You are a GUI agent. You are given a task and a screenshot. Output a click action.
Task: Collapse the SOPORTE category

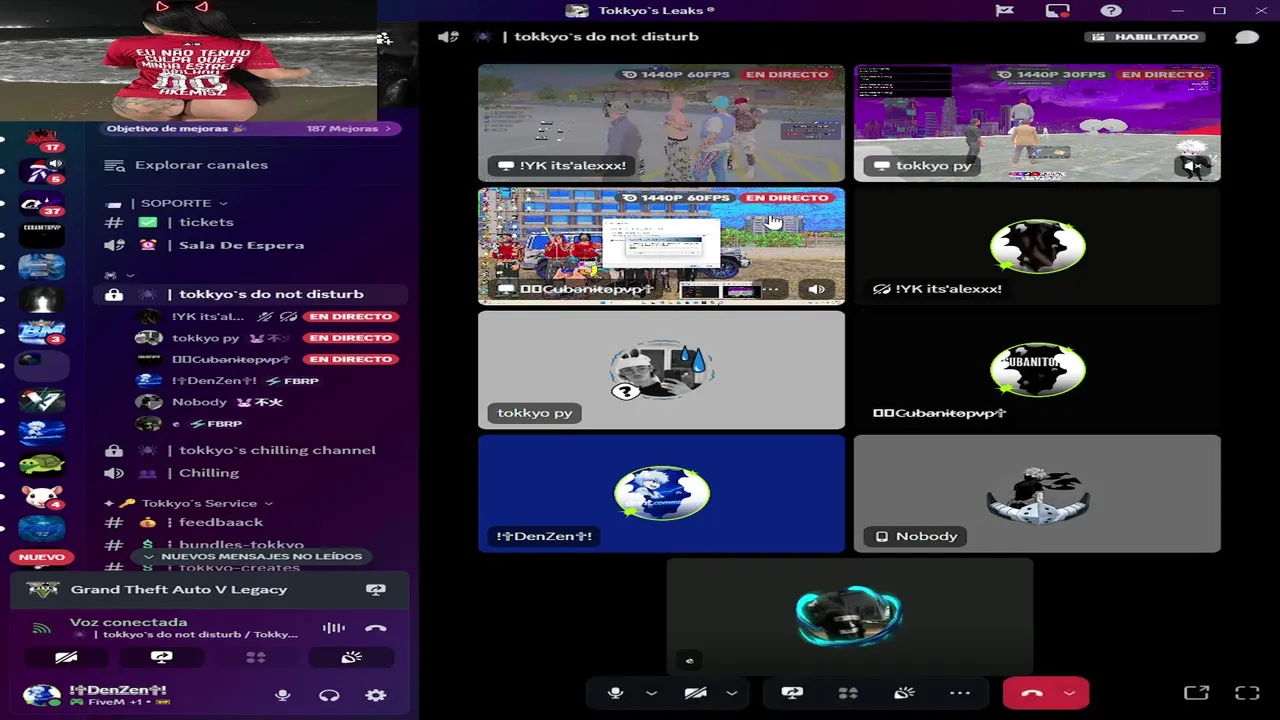tap(177, 203)
